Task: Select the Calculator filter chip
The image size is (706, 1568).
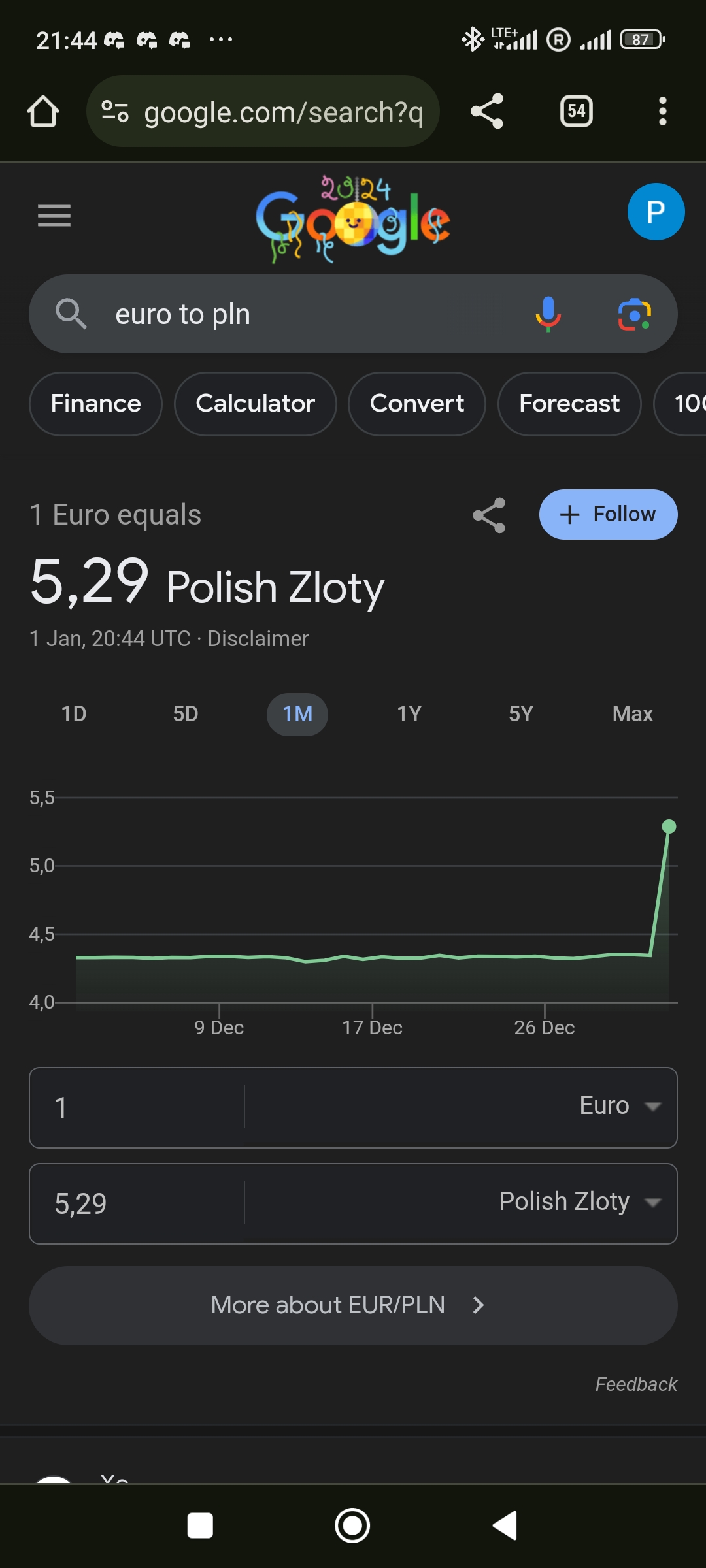Action: pos(255,404)
